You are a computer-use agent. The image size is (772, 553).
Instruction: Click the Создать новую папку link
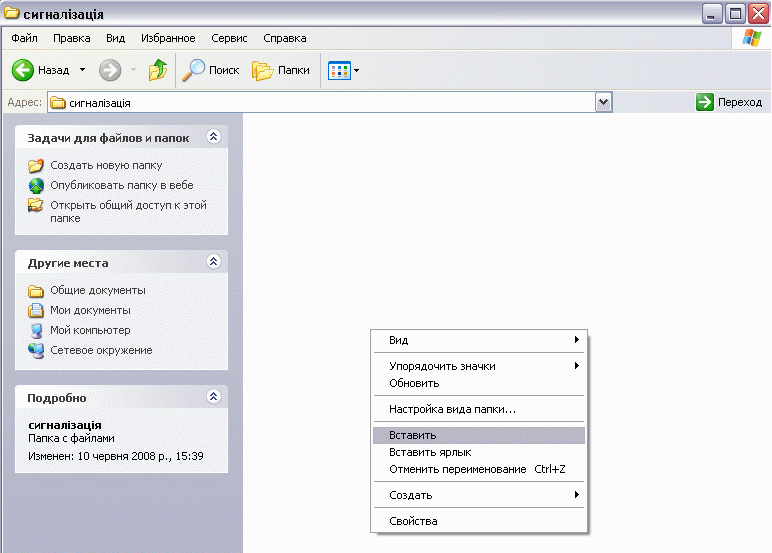click(105, 165)
